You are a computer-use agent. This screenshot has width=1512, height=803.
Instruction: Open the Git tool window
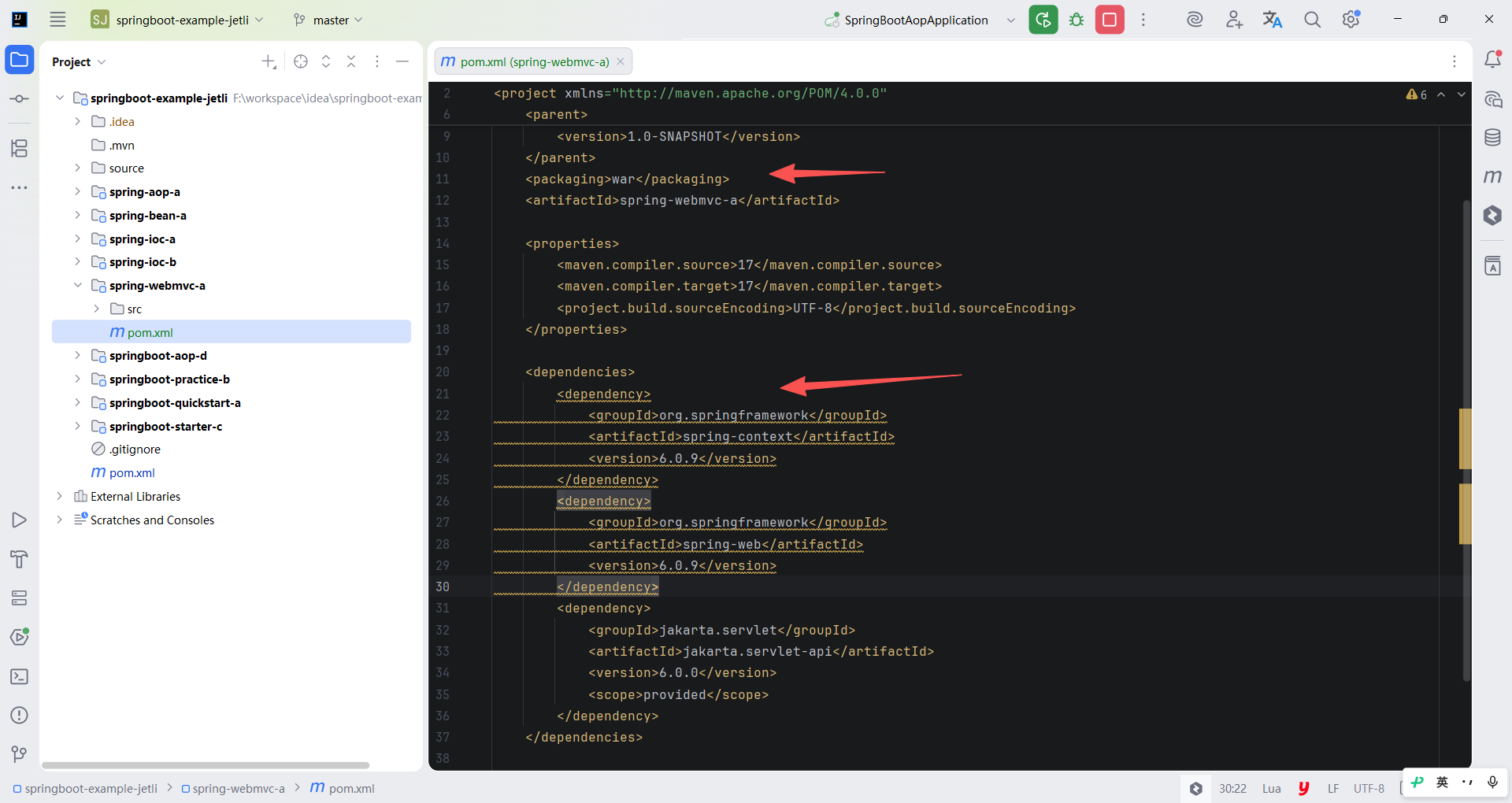pos(20,754)
